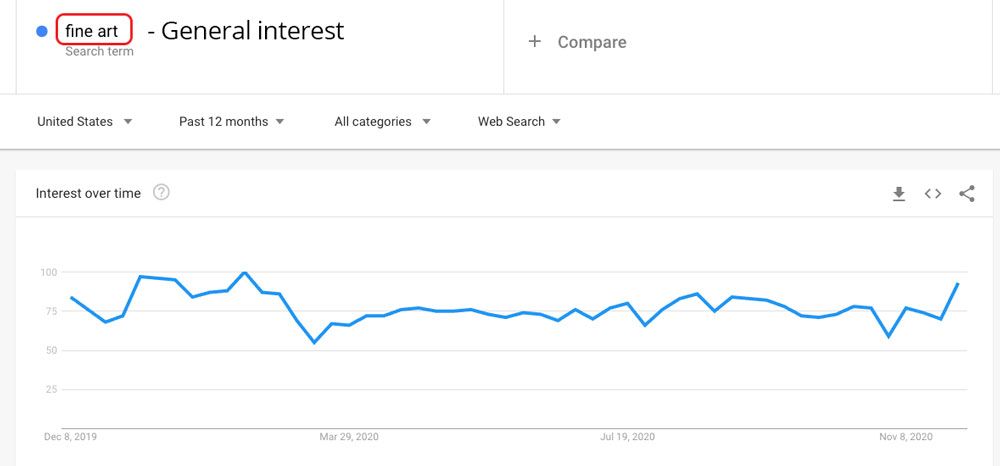The width and height of the screenshot is (1000, 466).
Task: Click the final data point on the line
Action: (x=958, y=283)
